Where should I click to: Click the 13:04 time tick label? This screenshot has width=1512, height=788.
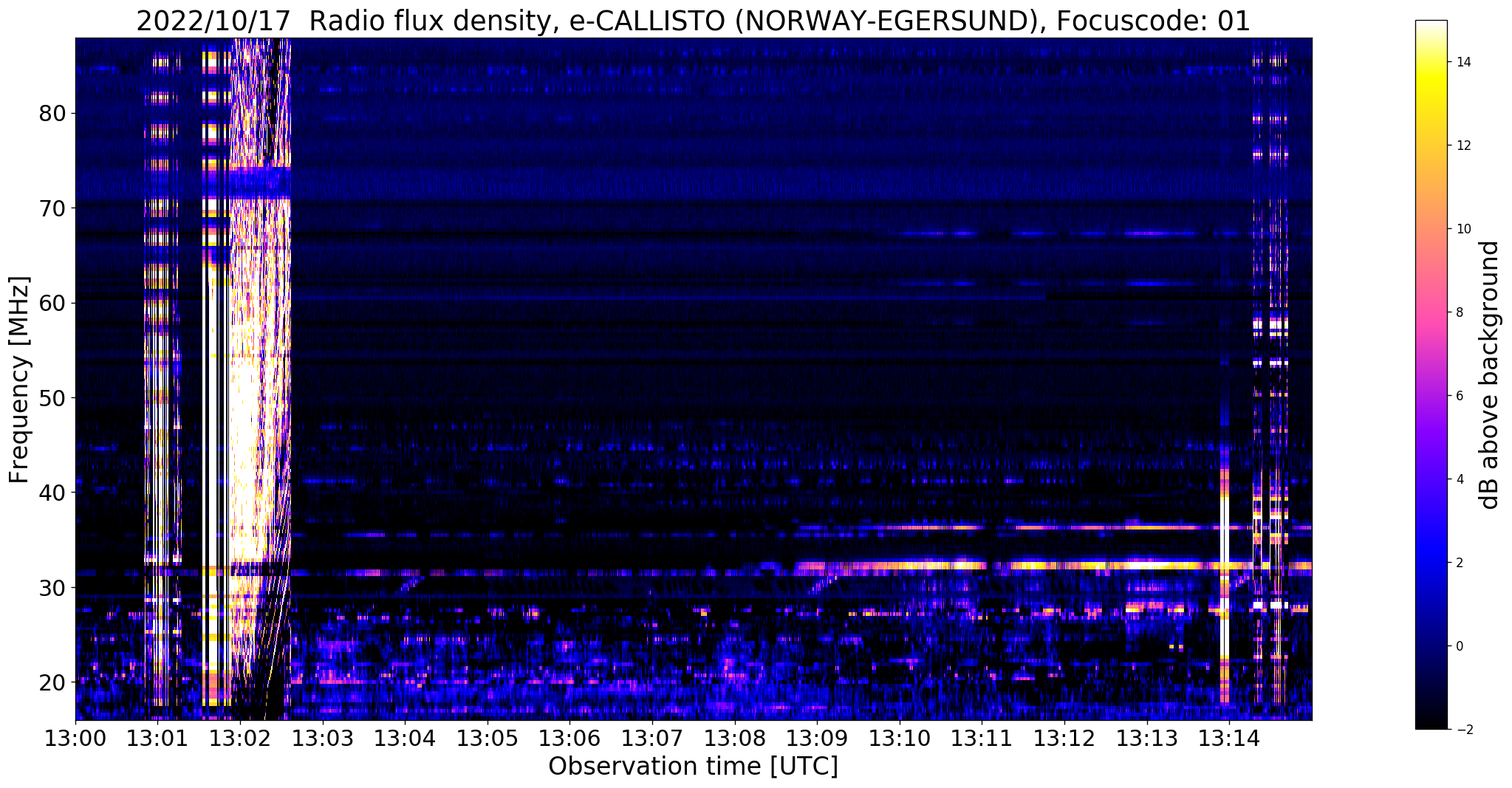pyautogui.click(x=405, y=739)
